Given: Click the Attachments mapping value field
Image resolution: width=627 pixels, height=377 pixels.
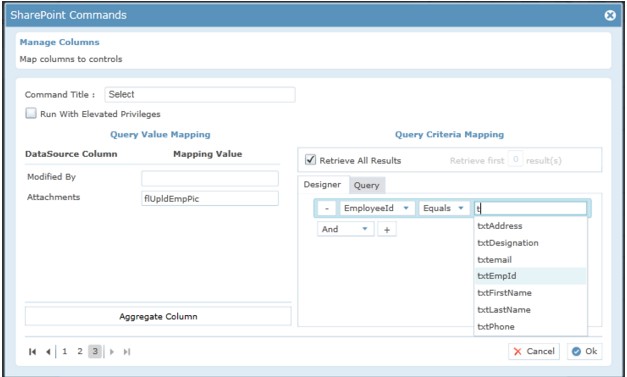Looking at the screenshot, I should point(210,198).
